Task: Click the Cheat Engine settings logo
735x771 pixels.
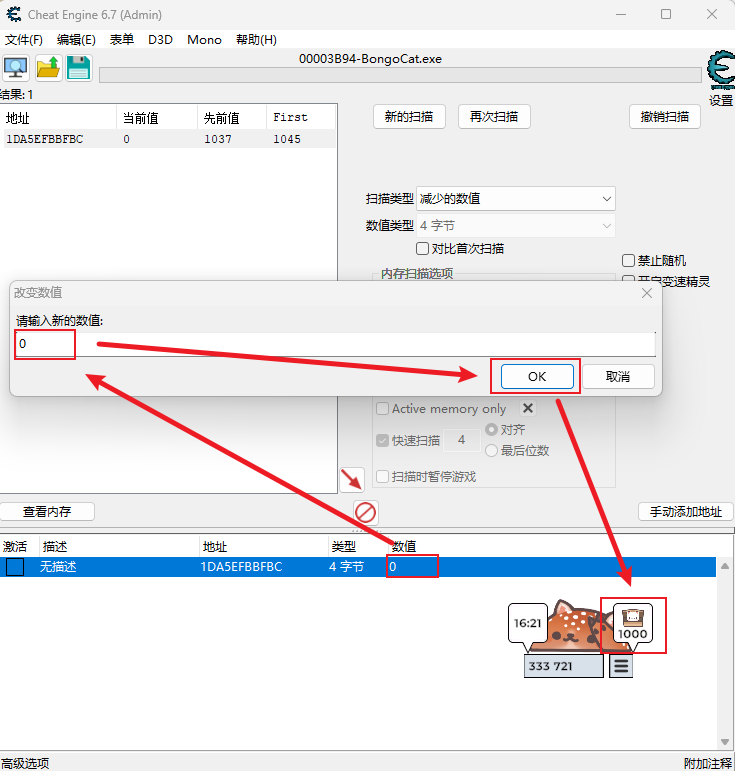Action: click(719, 70)
